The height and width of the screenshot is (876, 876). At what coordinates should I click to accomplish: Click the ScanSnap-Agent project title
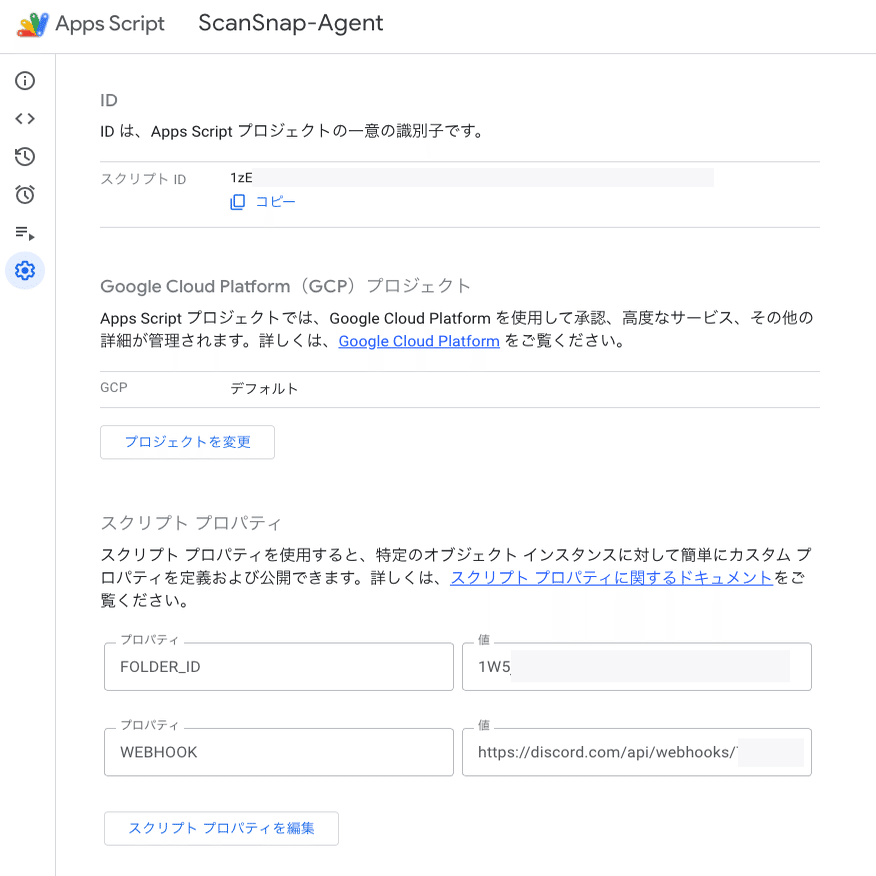click(291, 23)
